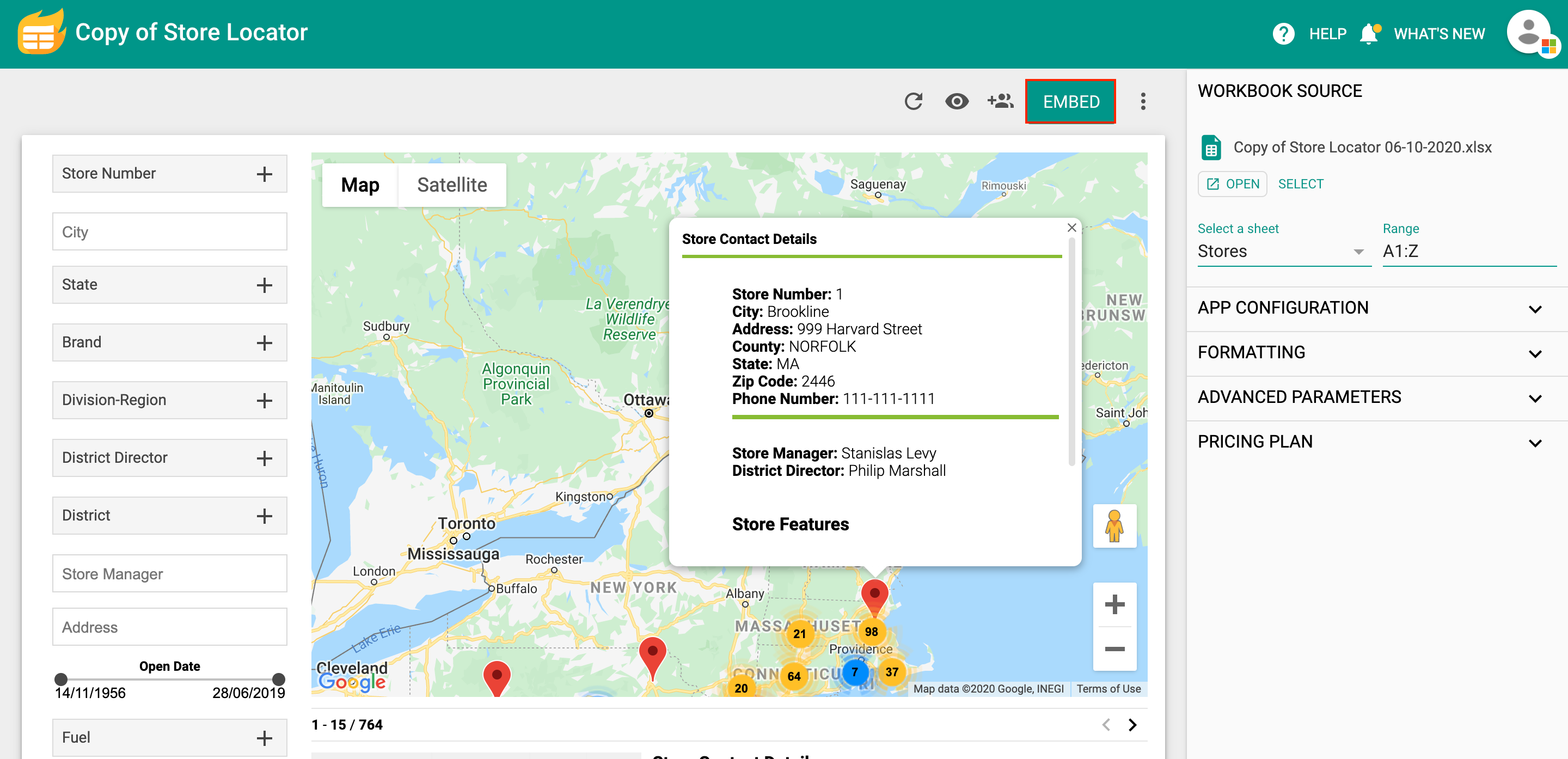Click the popup vertical scrollbar
1568x759 pixels.
point(1071,353)
